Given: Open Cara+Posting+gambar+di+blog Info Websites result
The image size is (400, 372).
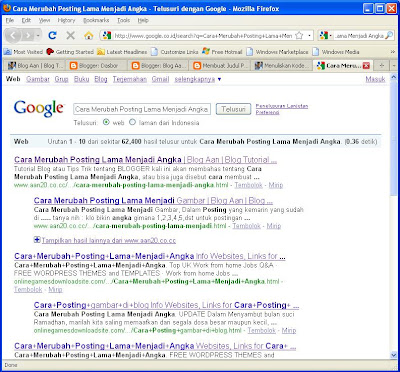Looking at the screenshot, I should 166,305.
